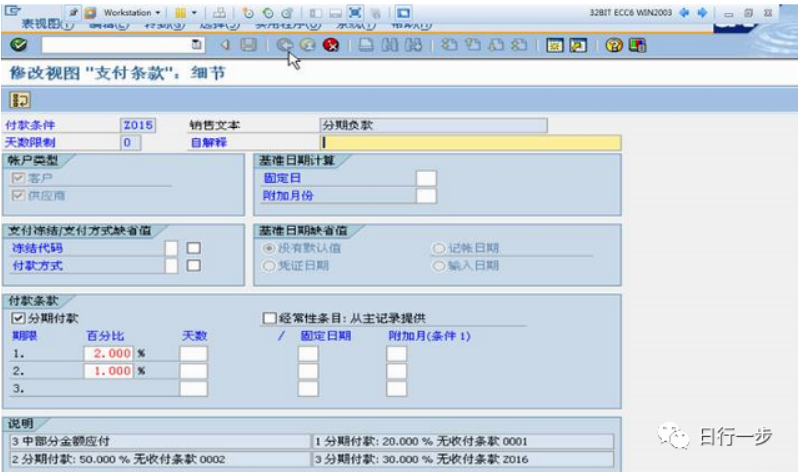
Task: Click the 付款方式 input field
Action: click(x=171, y=266)
